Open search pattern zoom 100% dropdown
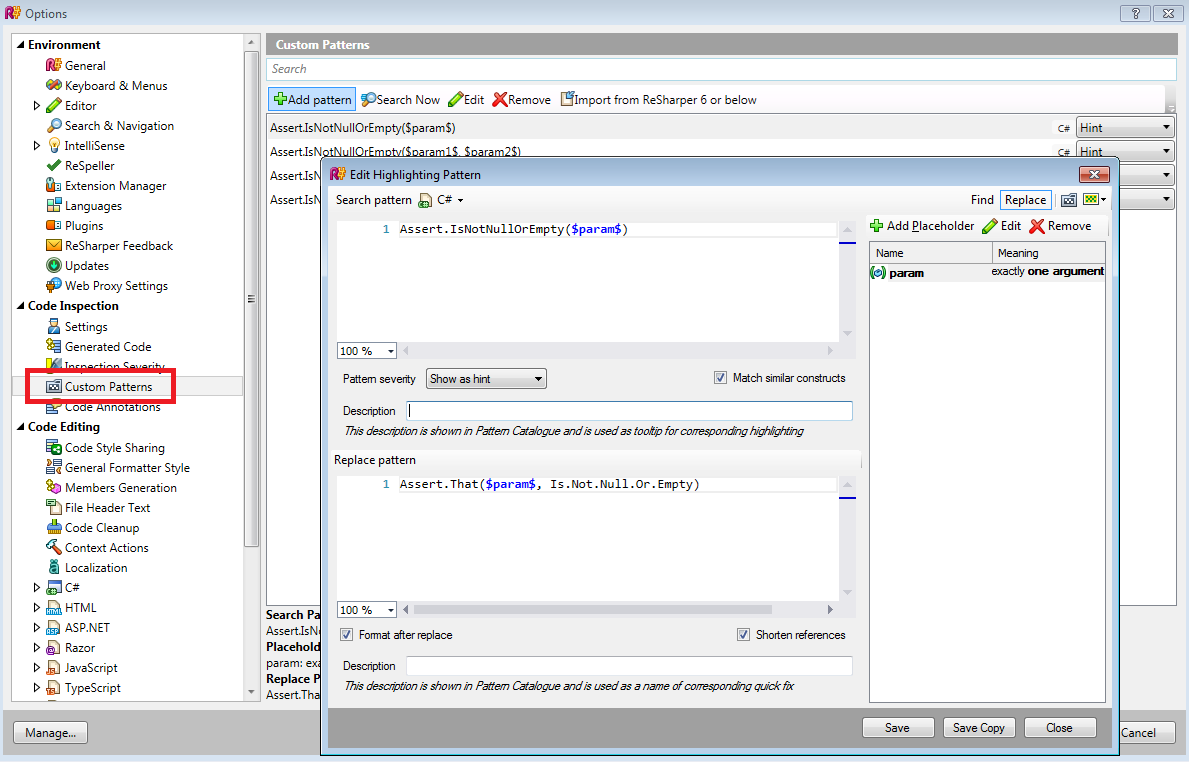Viewport: 1189px width, 762px height. coord(367,351)
